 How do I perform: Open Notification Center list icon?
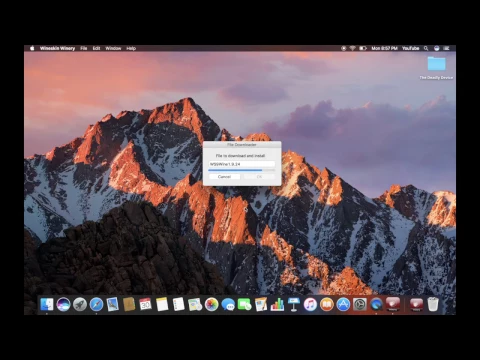(447, 48)
